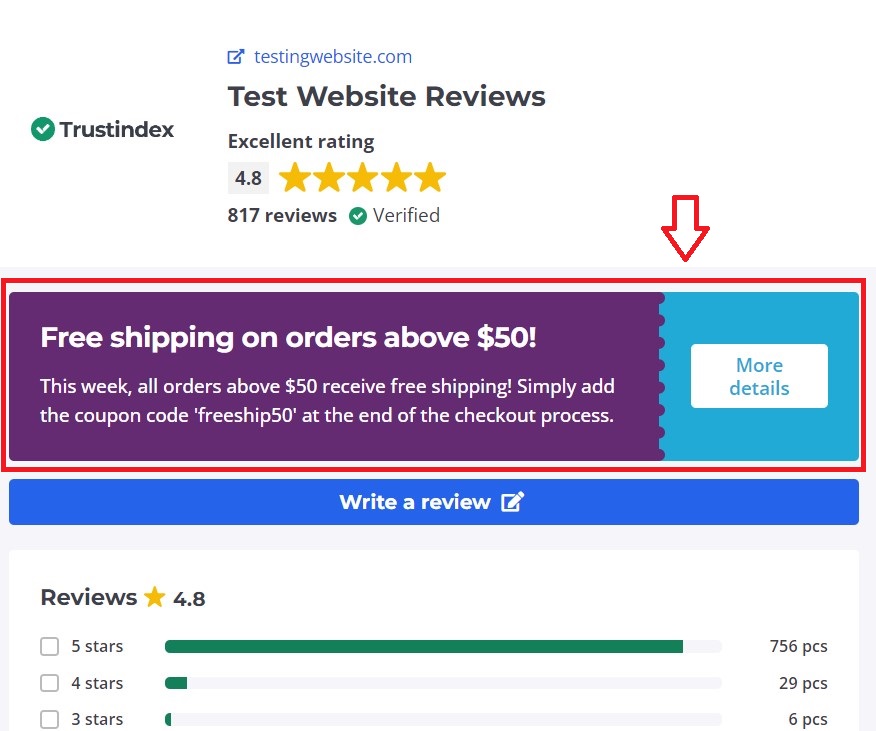Click the first gold rating star
This screenshot has height=731, width=876.
coord(295,179)
